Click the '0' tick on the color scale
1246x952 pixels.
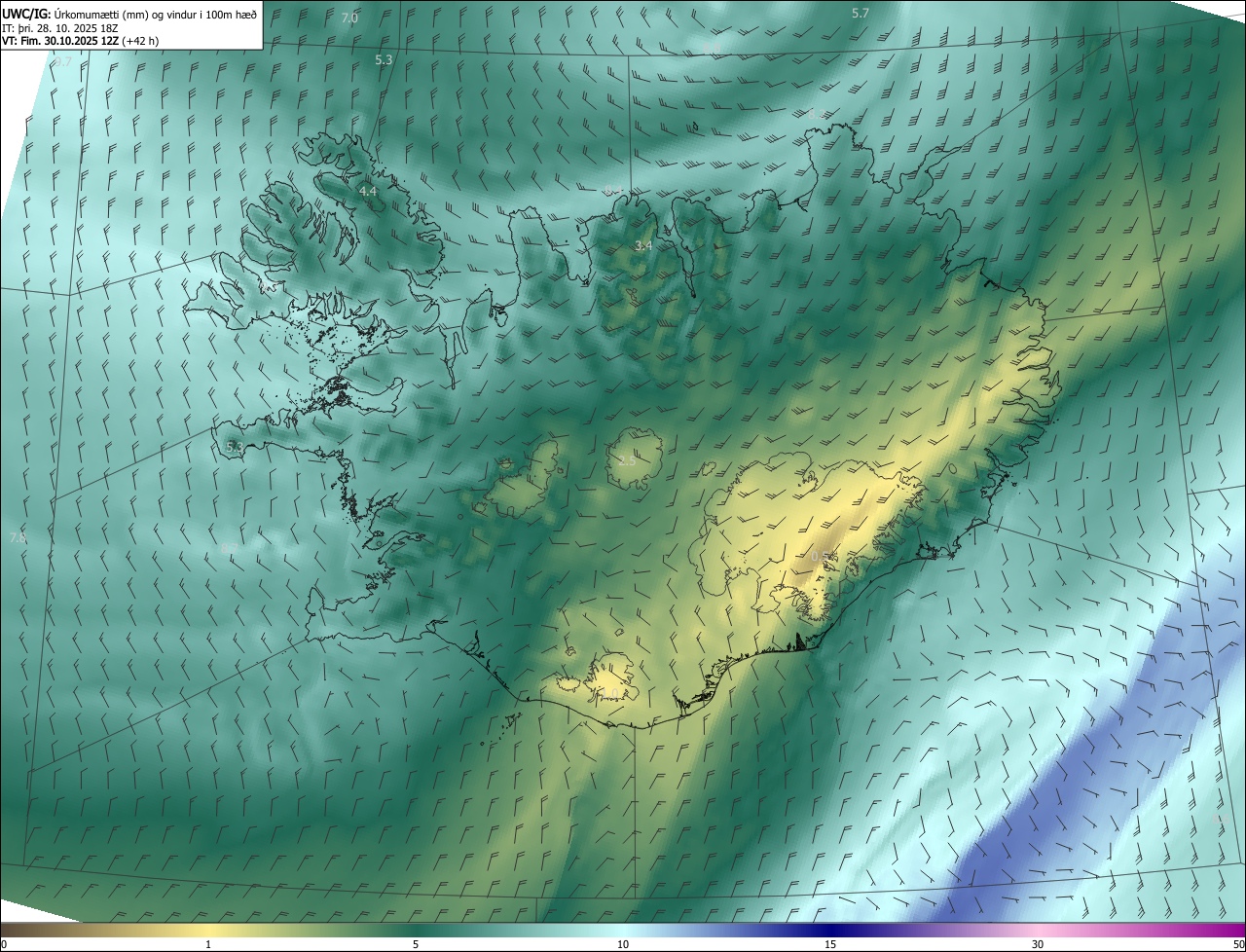point(4,944)
